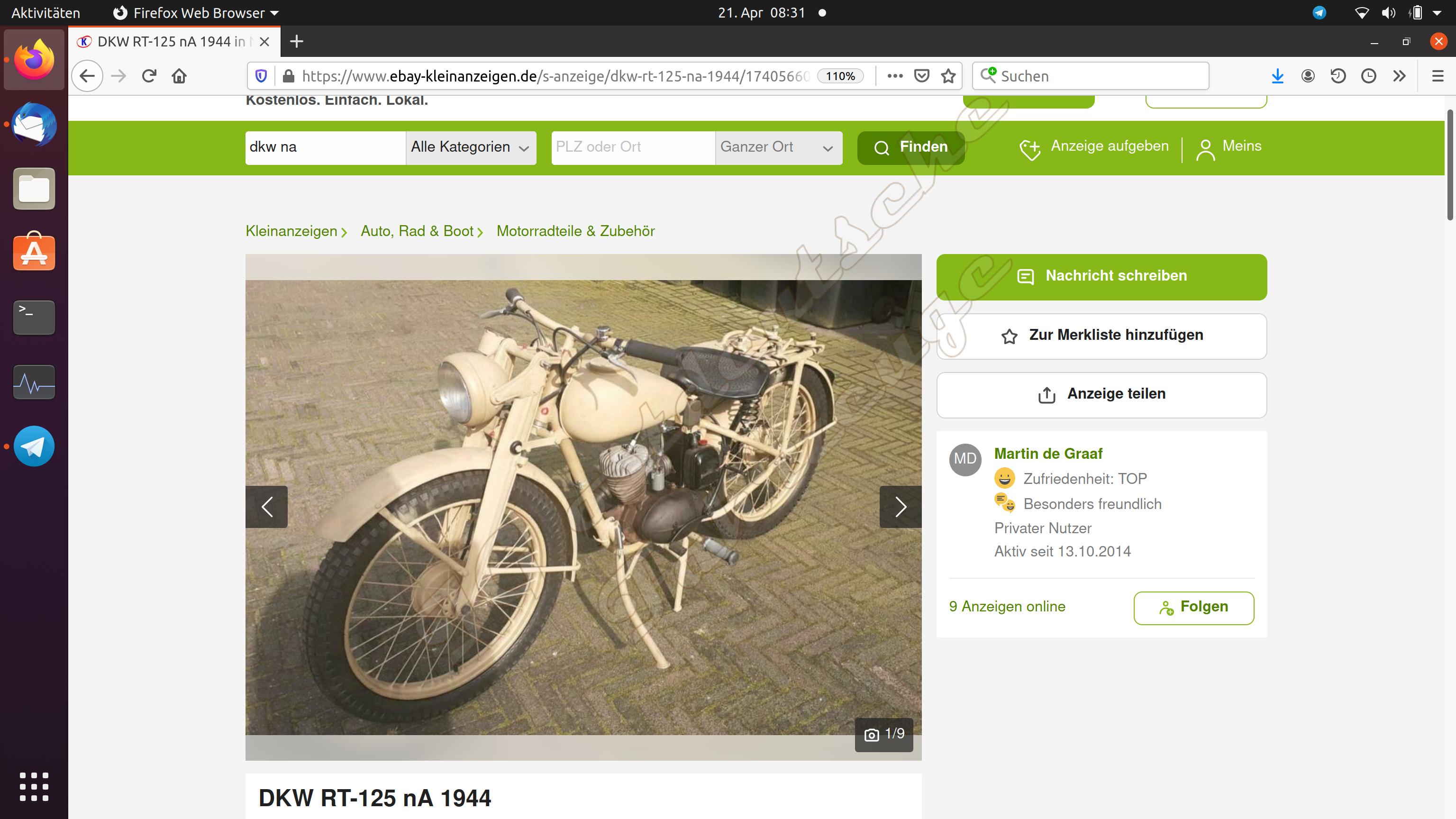This screenshot has height=819, width=1456.
Task: Open System Monitor from the dock
Action: pos(34,382)
